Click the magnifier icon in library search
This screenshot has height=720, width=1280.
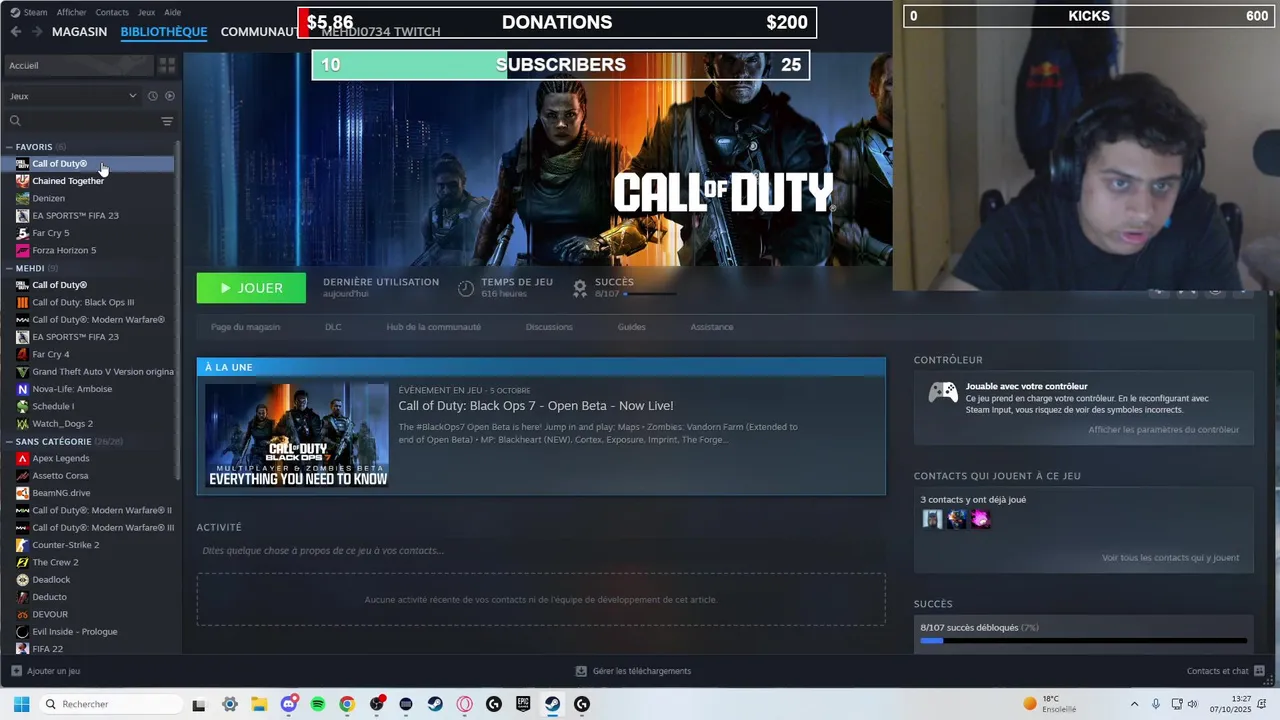pos(15,121)
